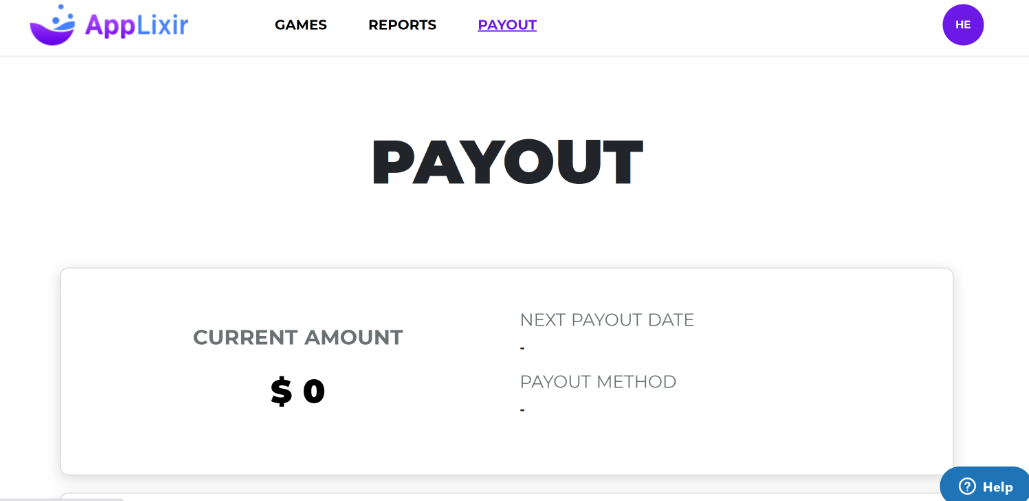This screenshot has width=1029, height=501.
Task: Click the horizontal scrollbar at page bottom
Action: coord(62,498)
